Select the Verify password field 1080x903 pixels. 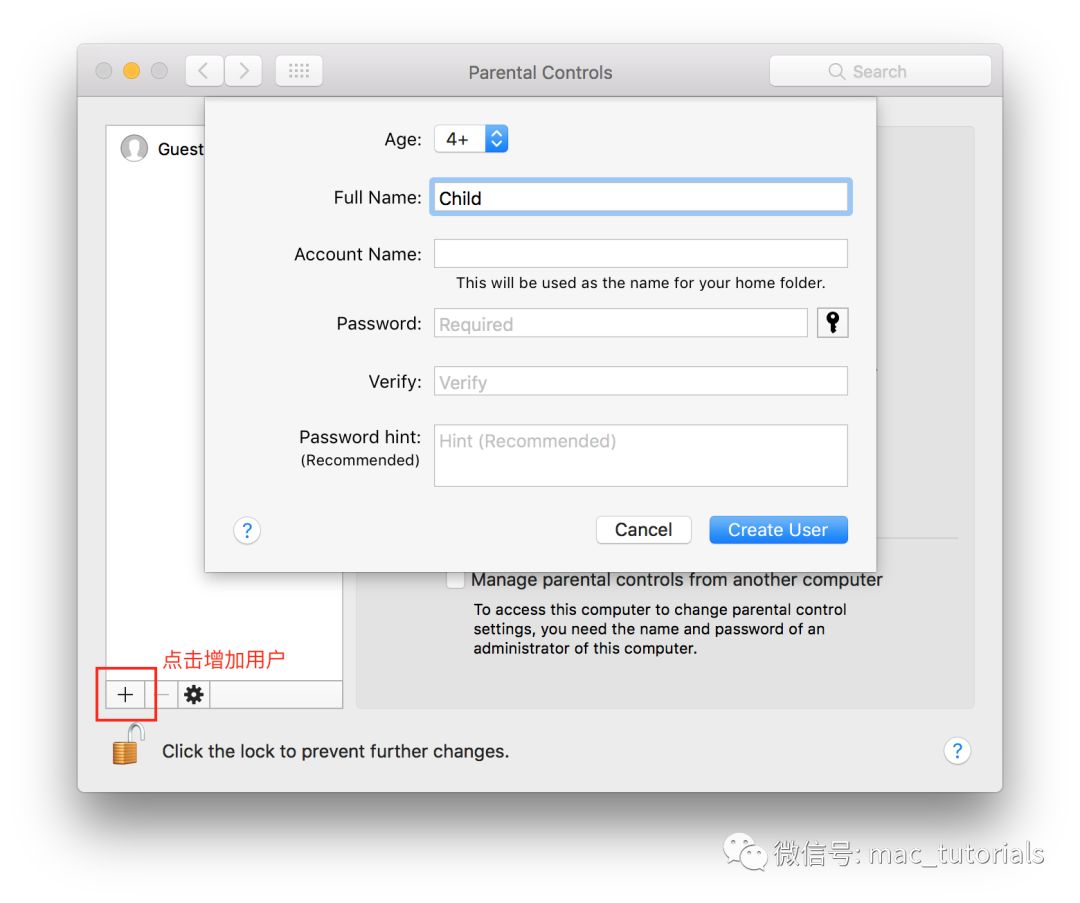click(x=640, y=382)
